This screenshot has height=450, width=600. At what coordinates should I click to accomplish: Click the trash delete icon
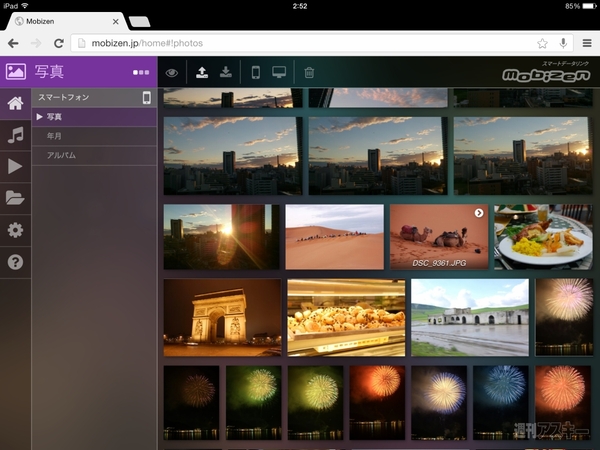[309, 72]
